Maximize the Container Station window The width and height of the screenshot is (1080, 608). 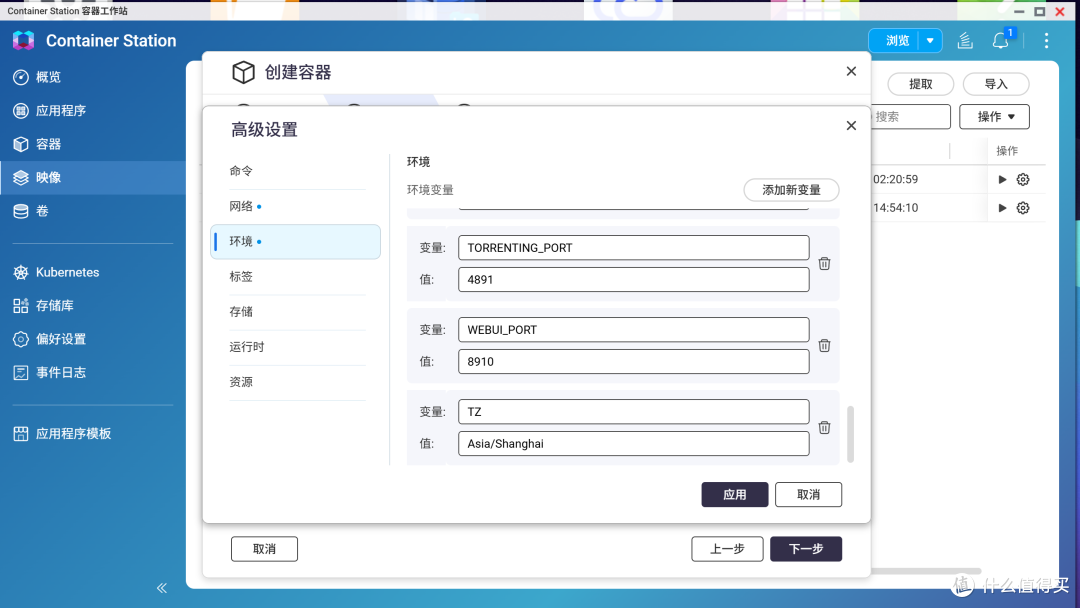tap(1040, 11)
